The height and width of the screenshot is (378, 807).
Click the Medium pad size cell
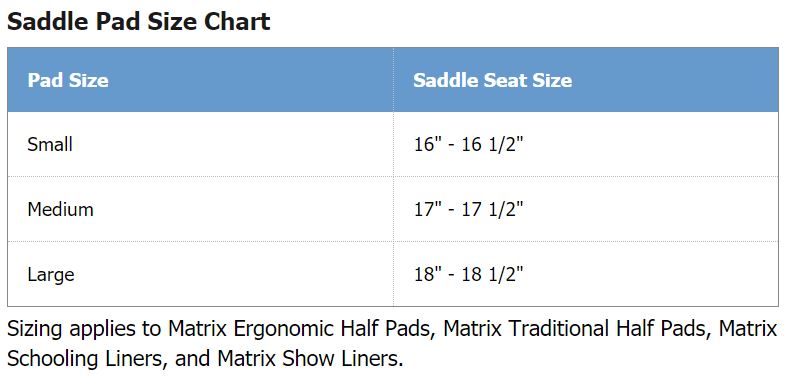pyautogui.click(x=200, y=209)
